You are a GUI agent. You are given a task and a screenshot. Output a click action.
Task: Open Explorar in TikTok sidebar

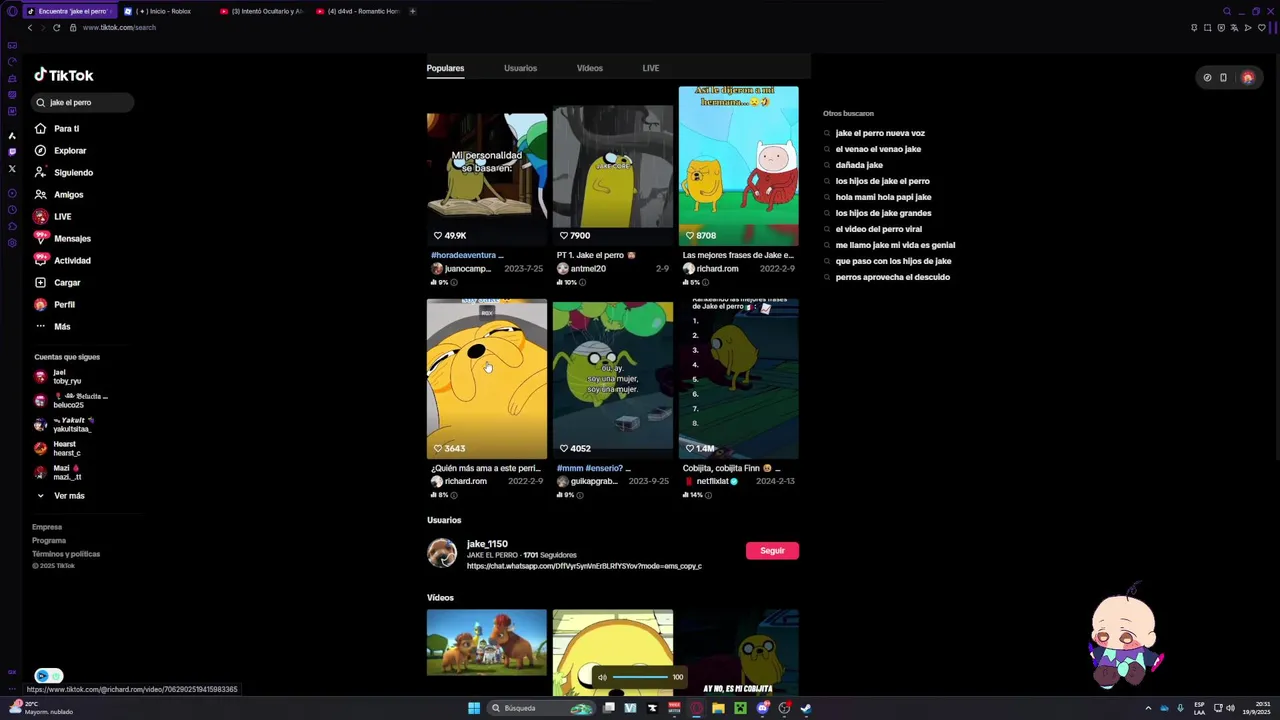click(x=70, y=150)
